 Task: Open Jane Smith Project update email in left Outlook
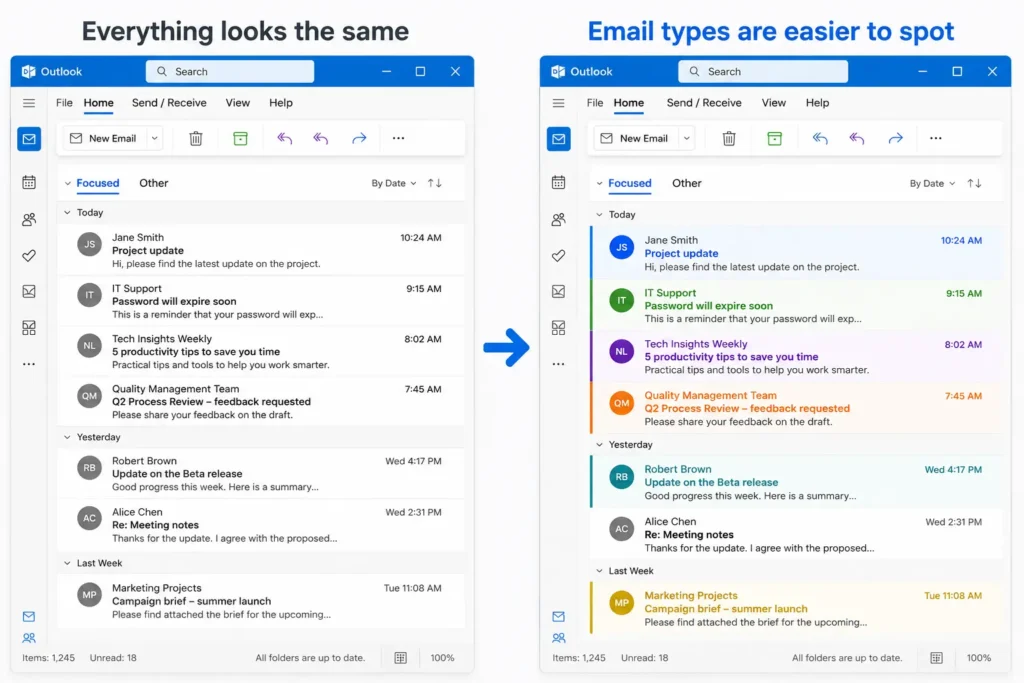(261, 250)
